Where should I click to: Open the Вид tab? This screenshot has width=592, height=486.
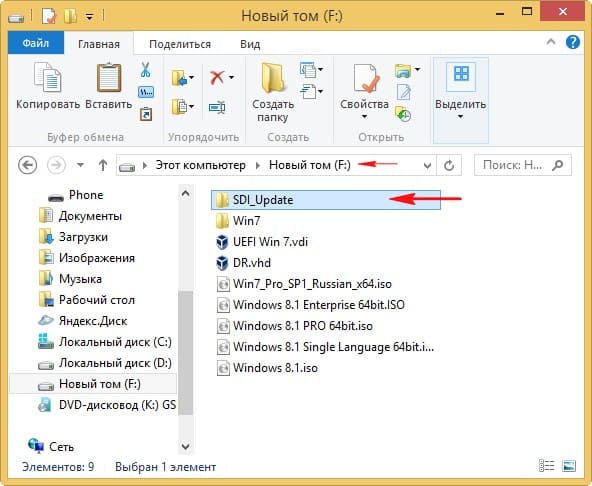[250, 44]
